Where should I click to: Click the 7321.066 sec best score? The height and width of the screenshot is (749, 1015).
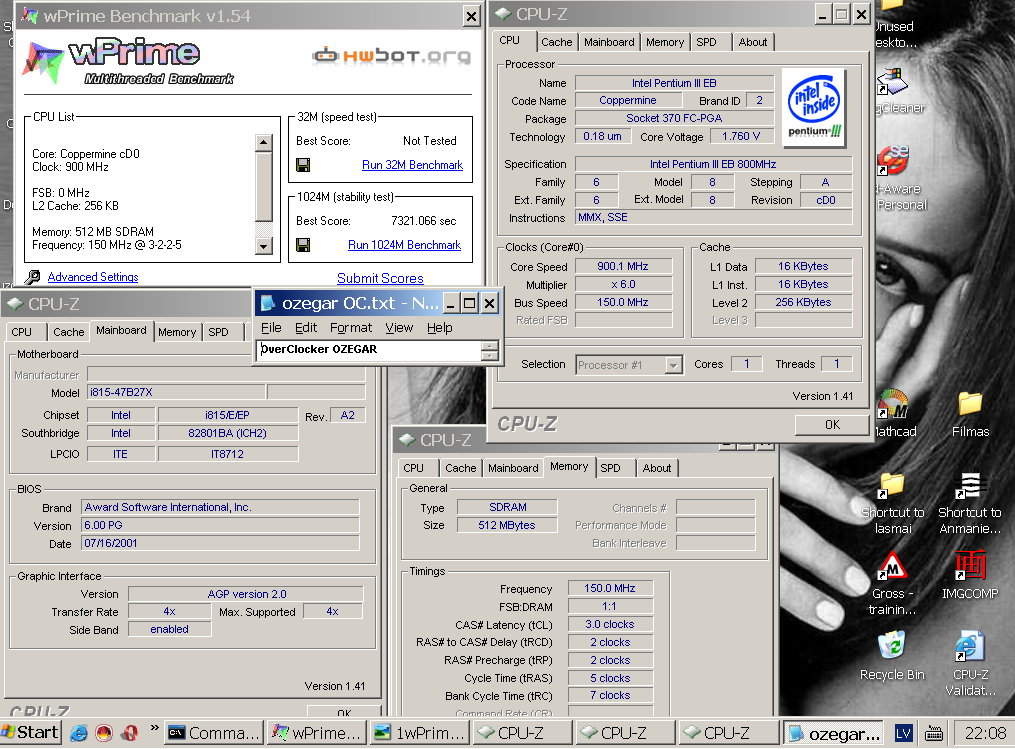423,221
